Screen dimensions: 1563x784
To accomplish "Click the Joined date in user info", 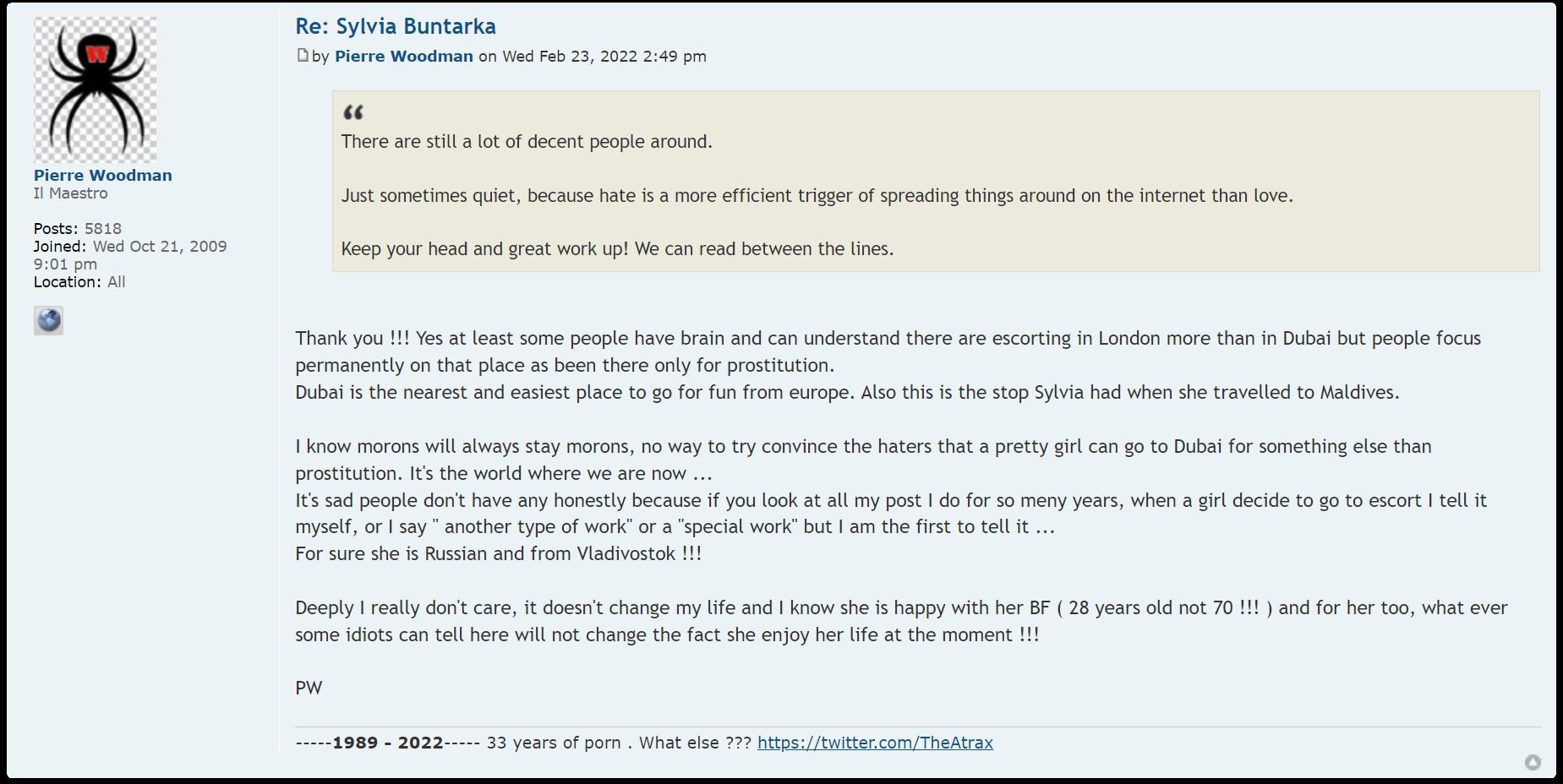I will [159, 247].
